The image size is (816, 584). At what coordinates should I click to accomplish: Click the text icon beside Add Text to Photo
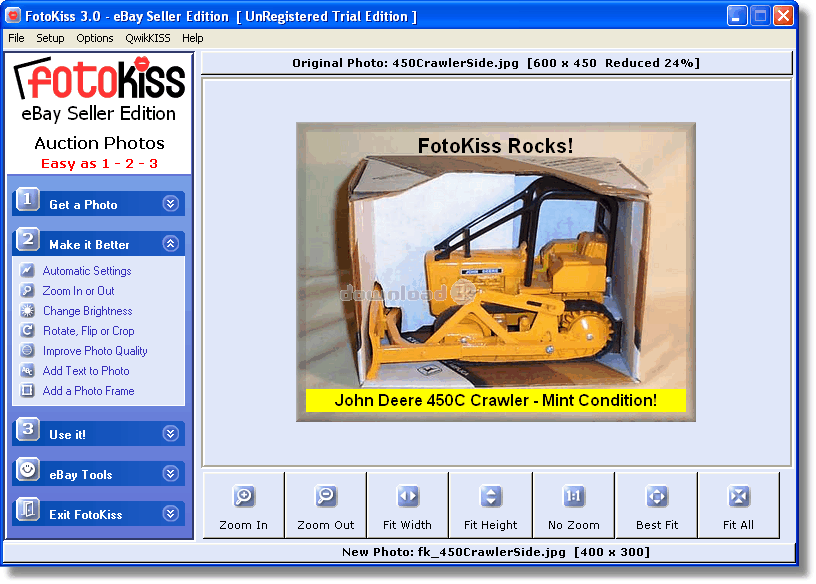[27, 371]
